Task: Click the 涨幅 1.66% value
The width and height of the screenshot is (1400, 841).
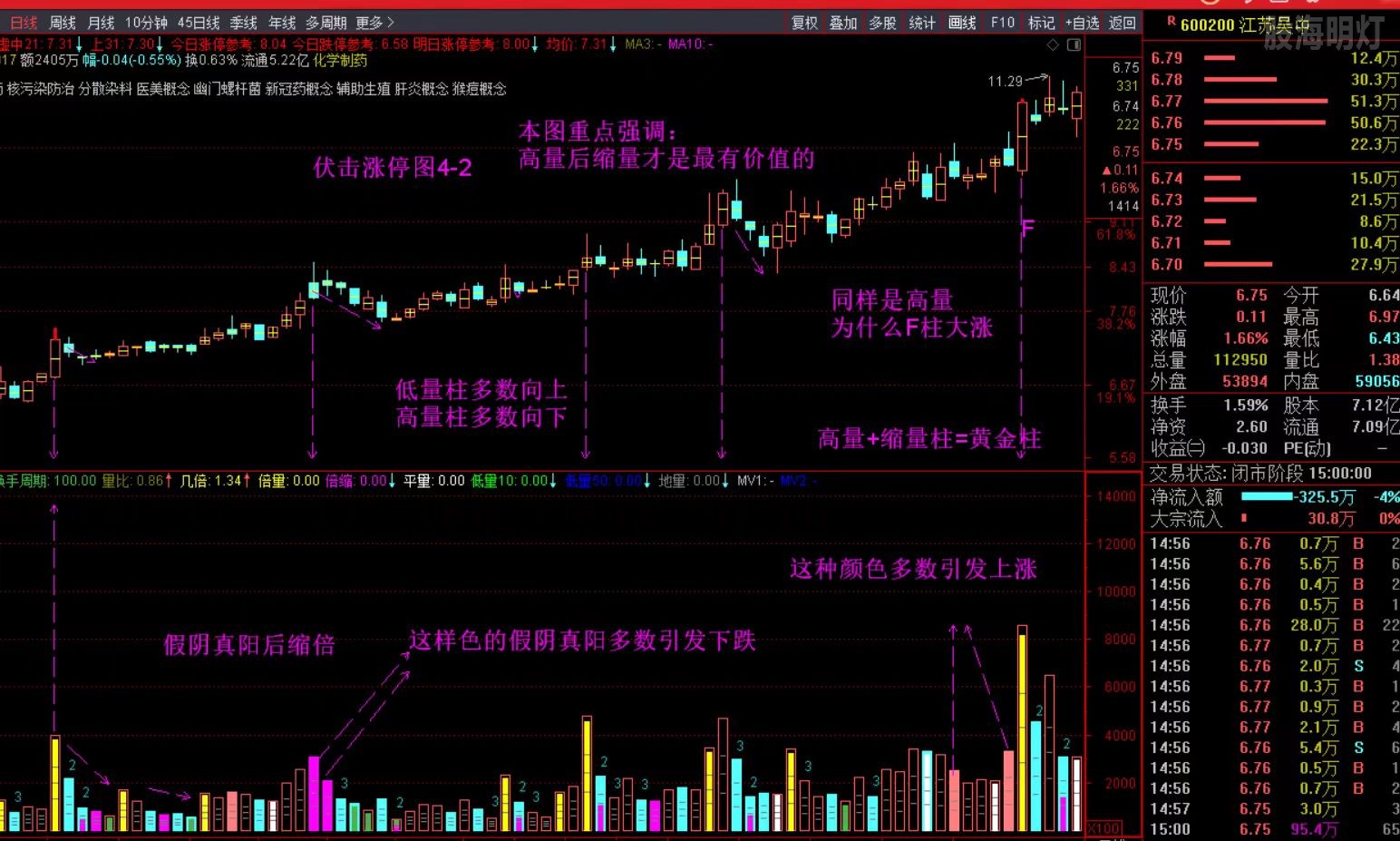Action: 1246,338
